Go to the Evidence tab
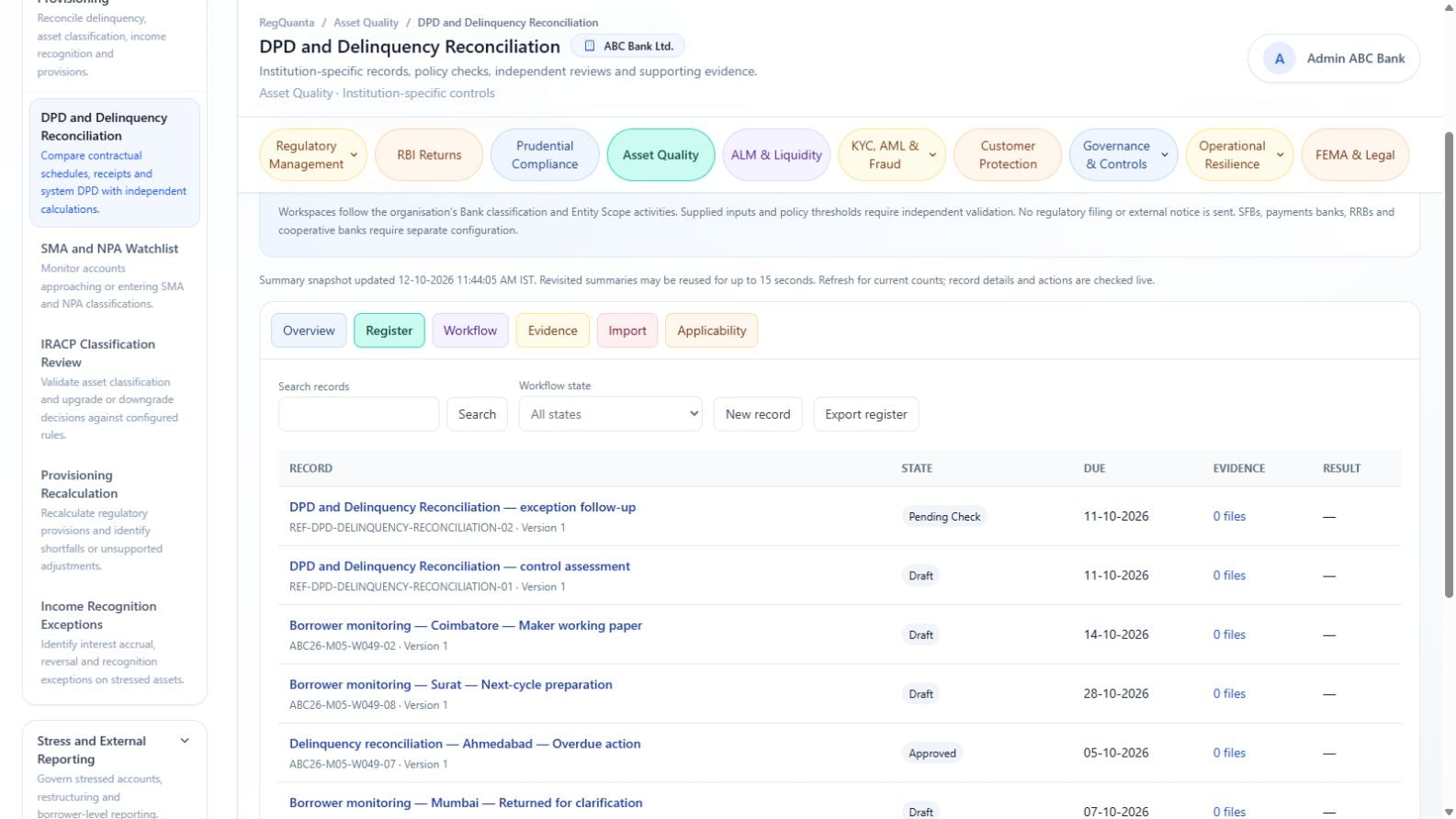Image resolution: width=1456 pixels, height=819 pixels. 553,331
